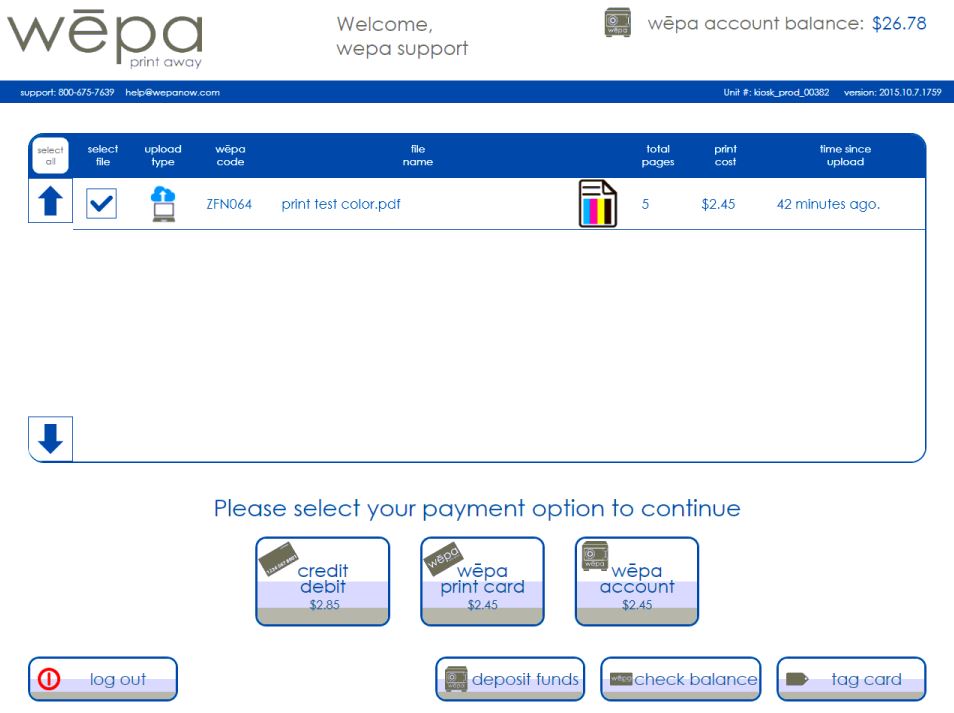Click the wēpa account kiosk icon
The height and width of the screenshot is (713, 954).
[593, 557]
